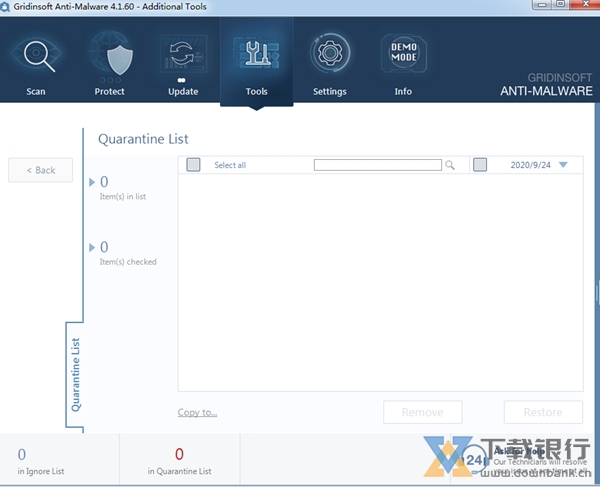600x487 pixels.
Task: Switch to the Settings tab label
Action: (330, 91)
